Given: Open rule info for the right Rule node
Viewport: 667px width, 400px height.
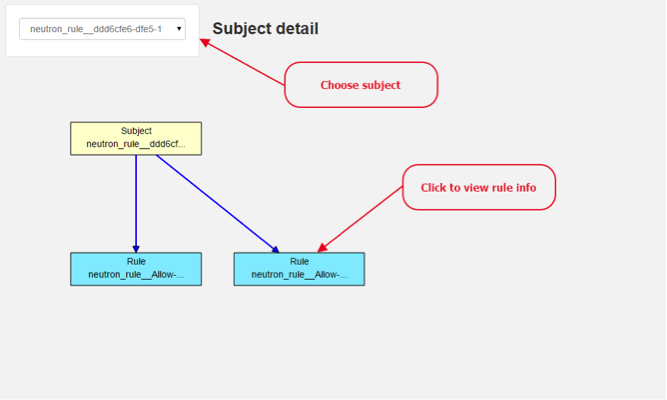Looking at the screenshot, I should click(x=299, y=269).
